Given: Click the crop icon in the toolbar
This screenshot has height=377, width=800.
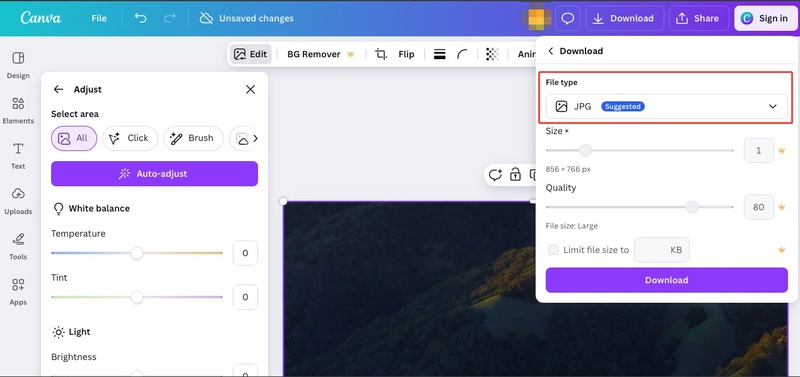Looking at the screenshot, I should click(x=381, y=54).
